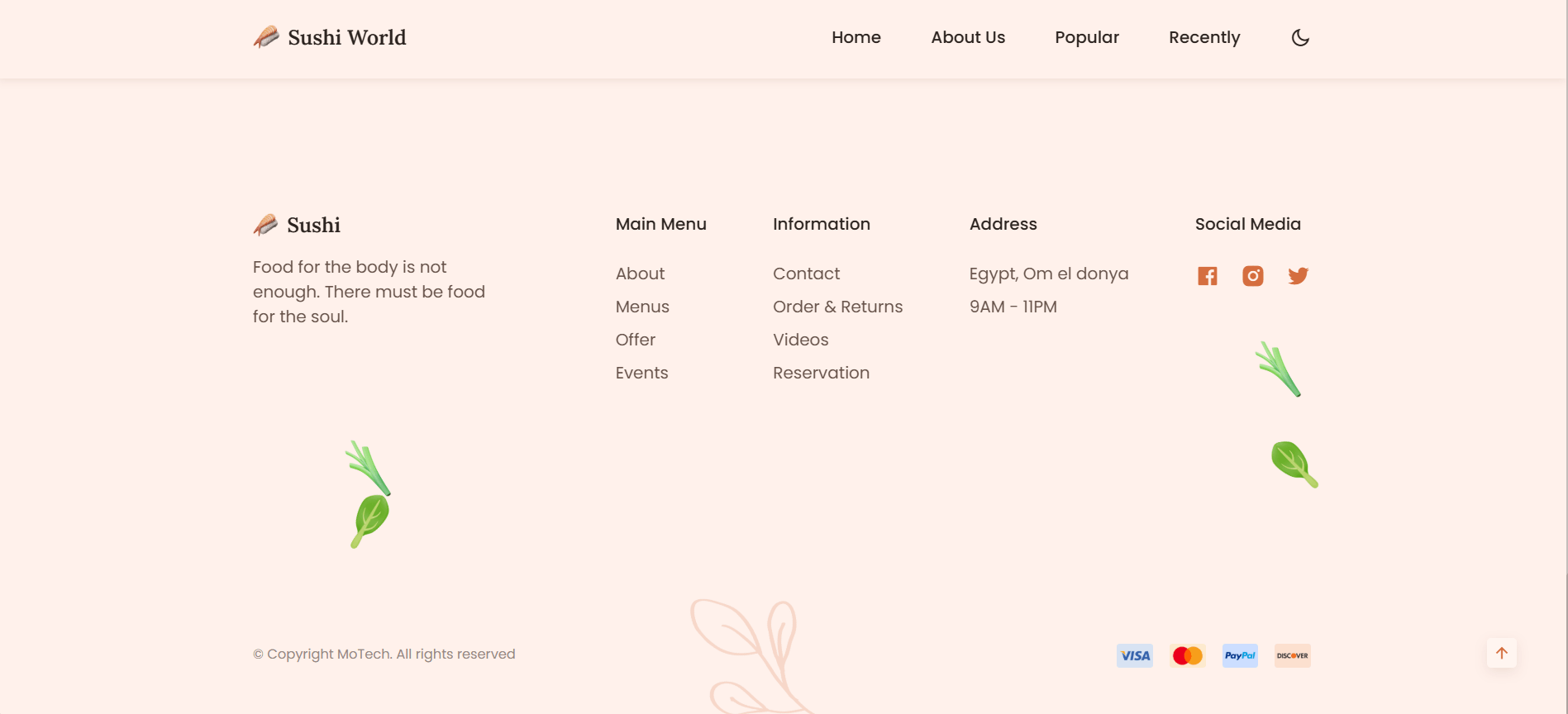
Task: Visit the Order & Returns link
Action: pyautogui.click(x=837, y=307)
